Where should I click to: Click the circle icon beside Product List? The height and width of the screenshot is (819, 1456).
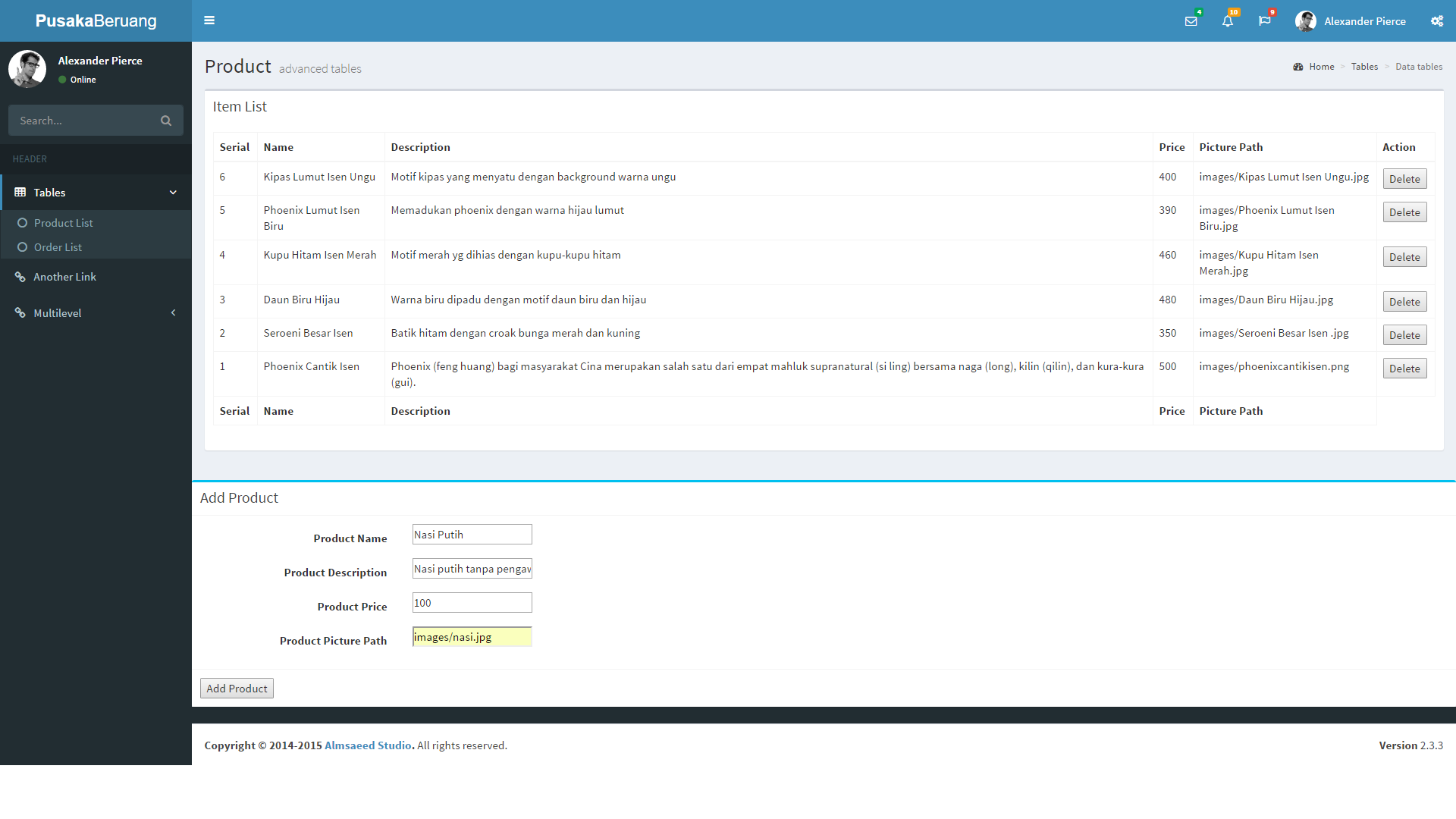coord(23,223)
